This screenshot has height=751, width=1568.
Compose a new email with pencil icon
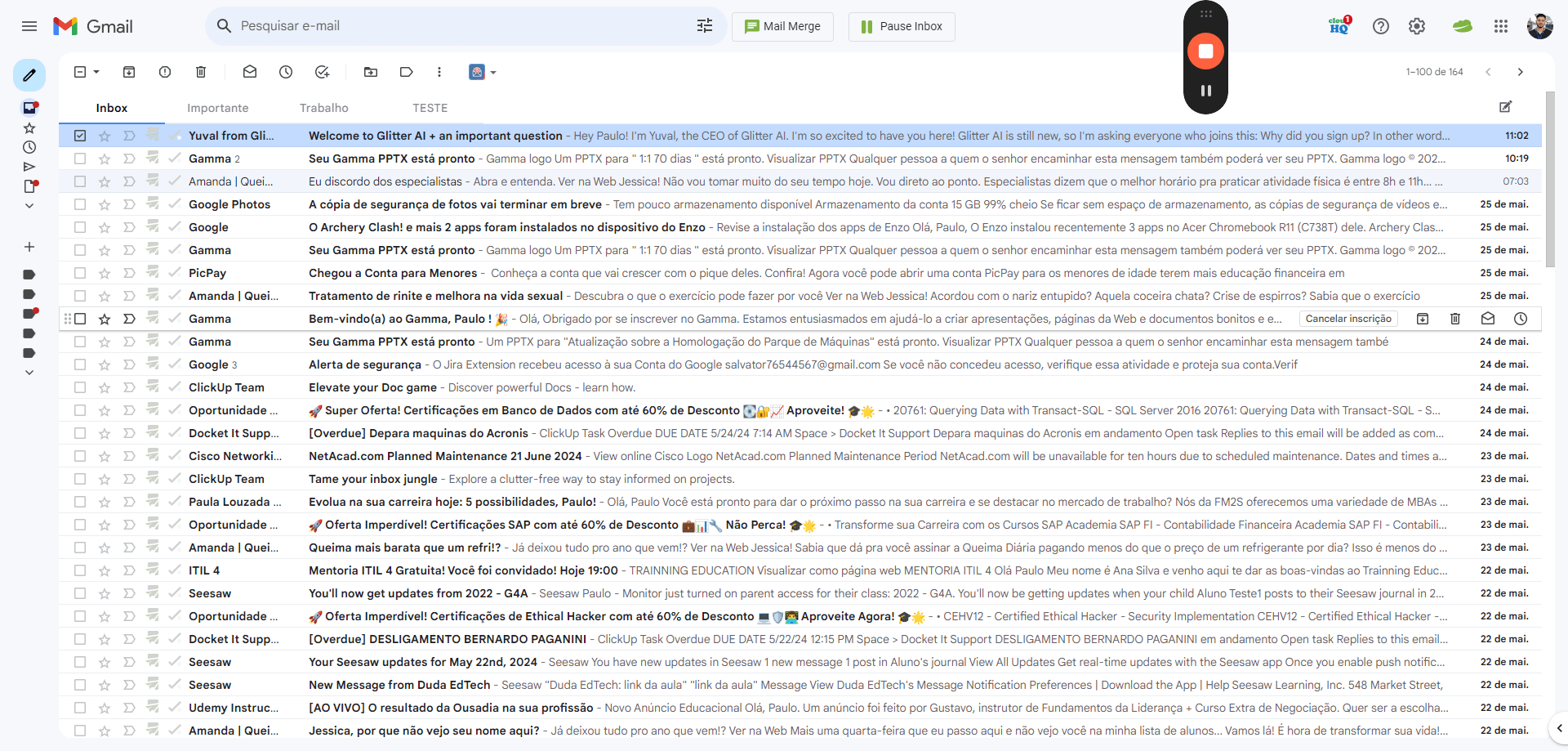click(x=29, y=75)
